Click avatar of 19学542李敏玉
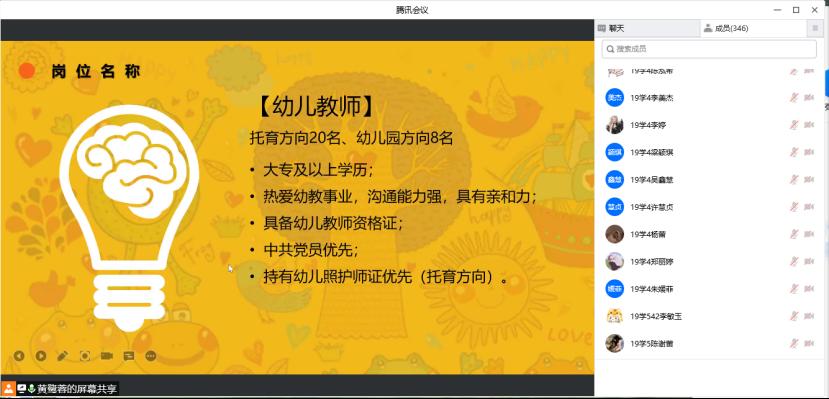829x399 pixels. coord(614,316)
